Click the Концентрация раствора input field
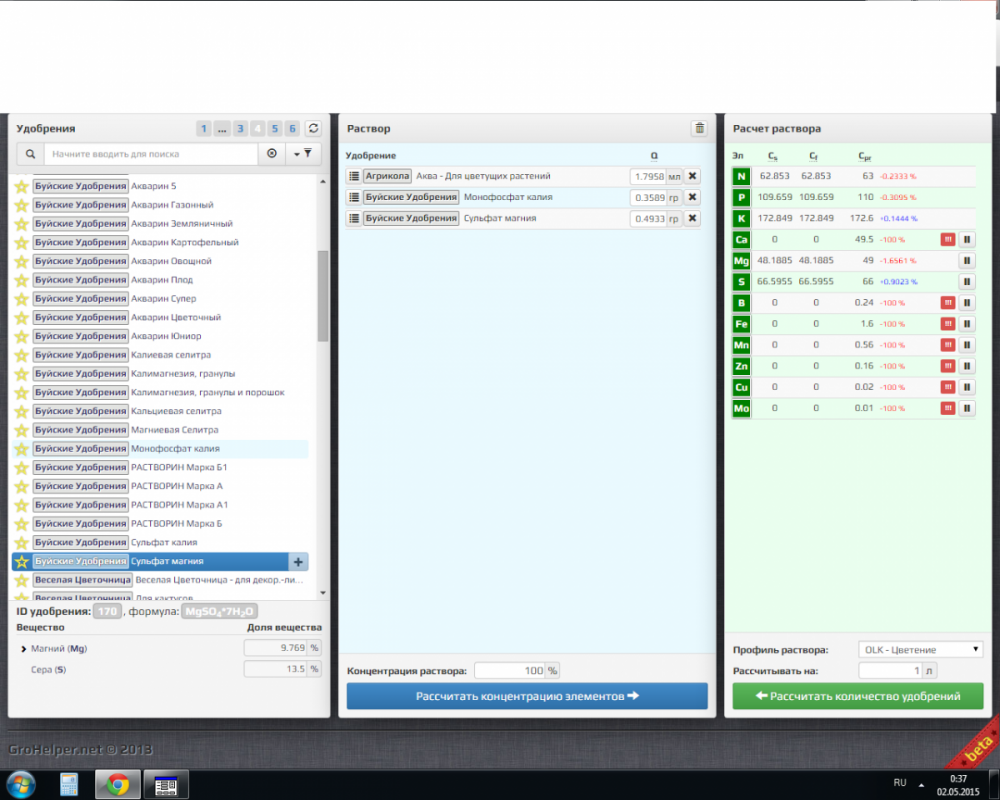 click(x=510, y=670)
